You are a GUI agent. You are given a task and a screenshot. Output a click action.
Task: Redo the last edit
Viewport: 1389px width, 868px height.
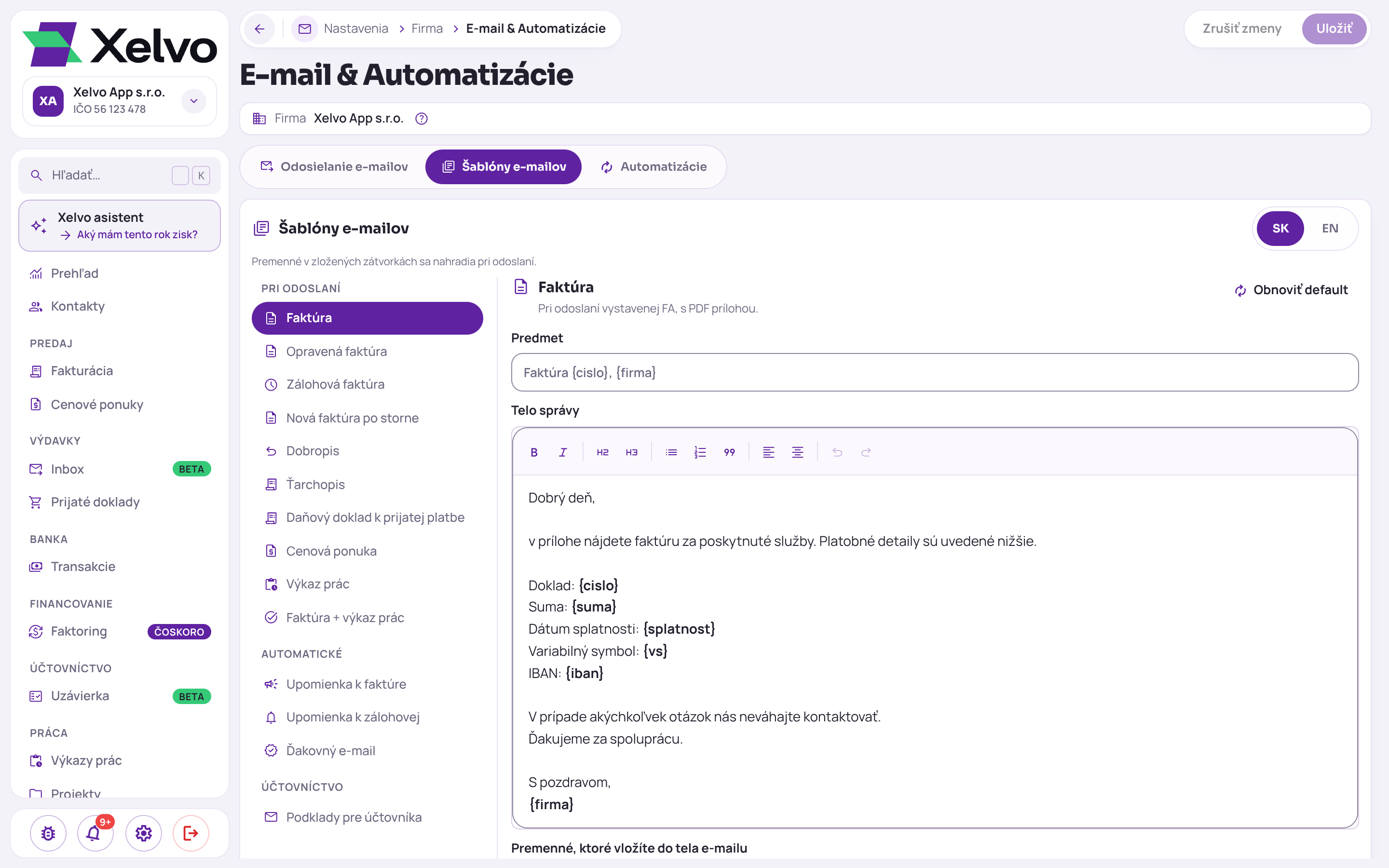(x=866, y=452)
